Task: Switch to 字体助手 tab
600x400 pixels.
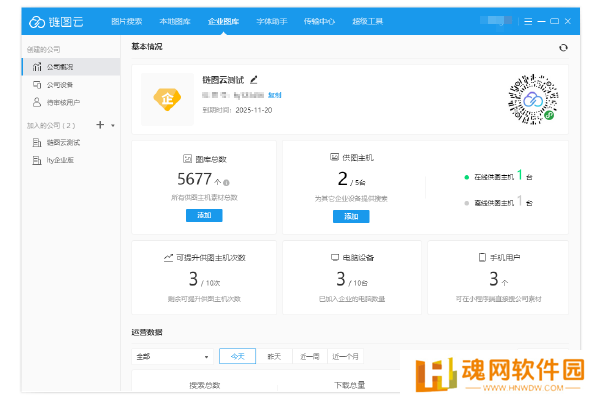Action: (272, 21)
